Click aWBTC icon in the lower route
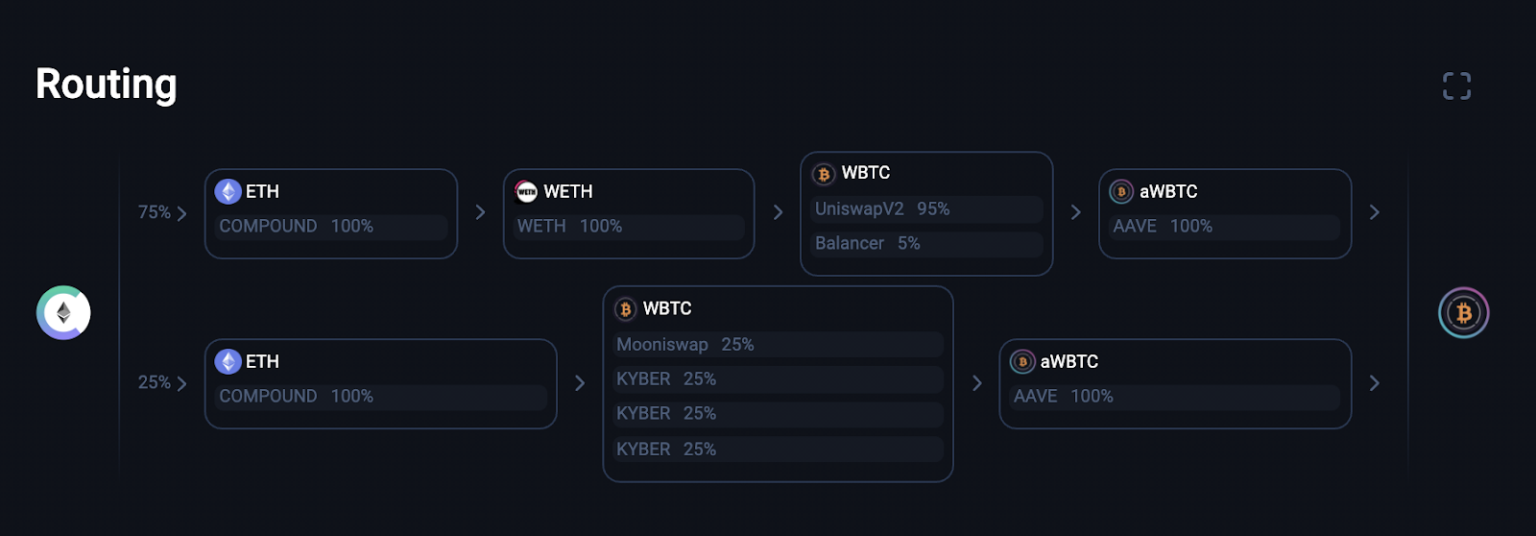 (1022, 361)
